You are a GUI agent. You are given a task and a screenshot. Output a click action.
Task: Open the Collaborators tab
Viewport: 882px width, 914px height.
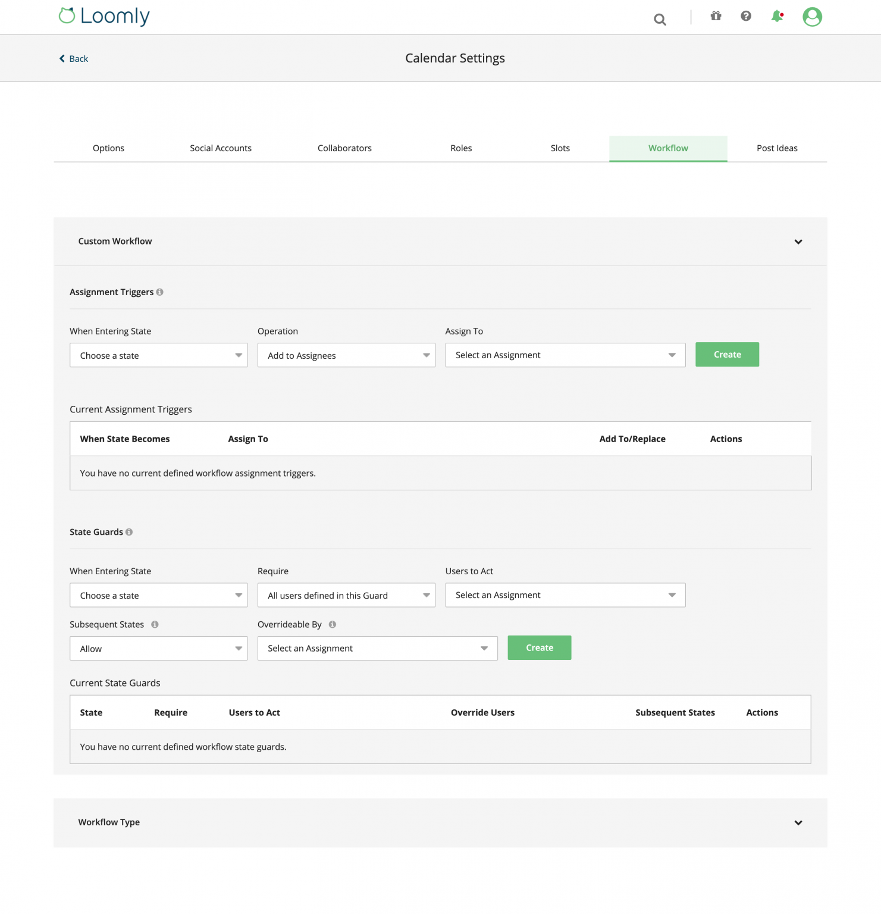click(x=344, y=147)
